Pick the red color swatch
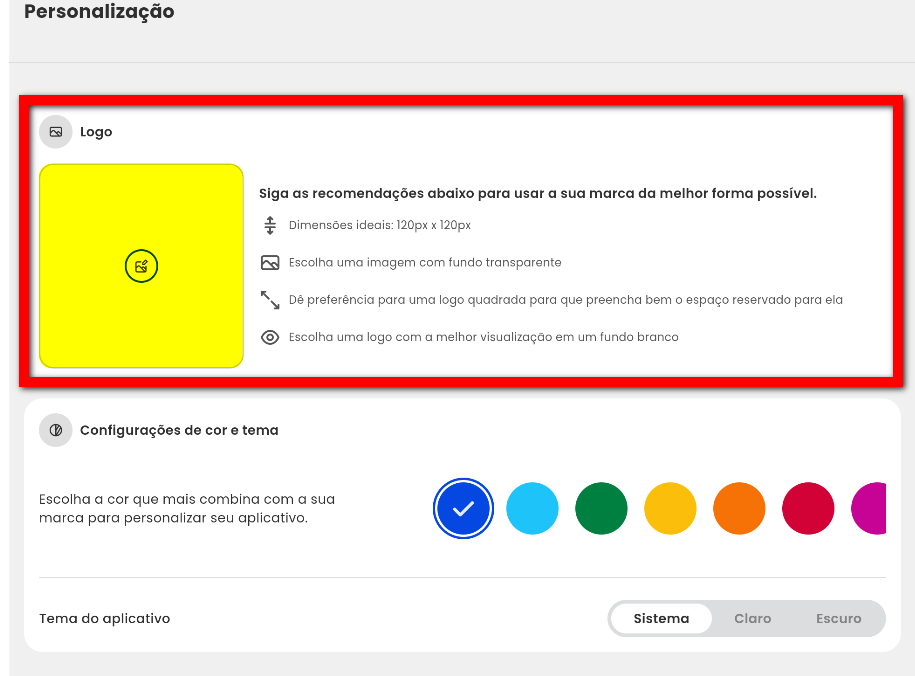Screen dimensions: 915x676 coord(808,508)
